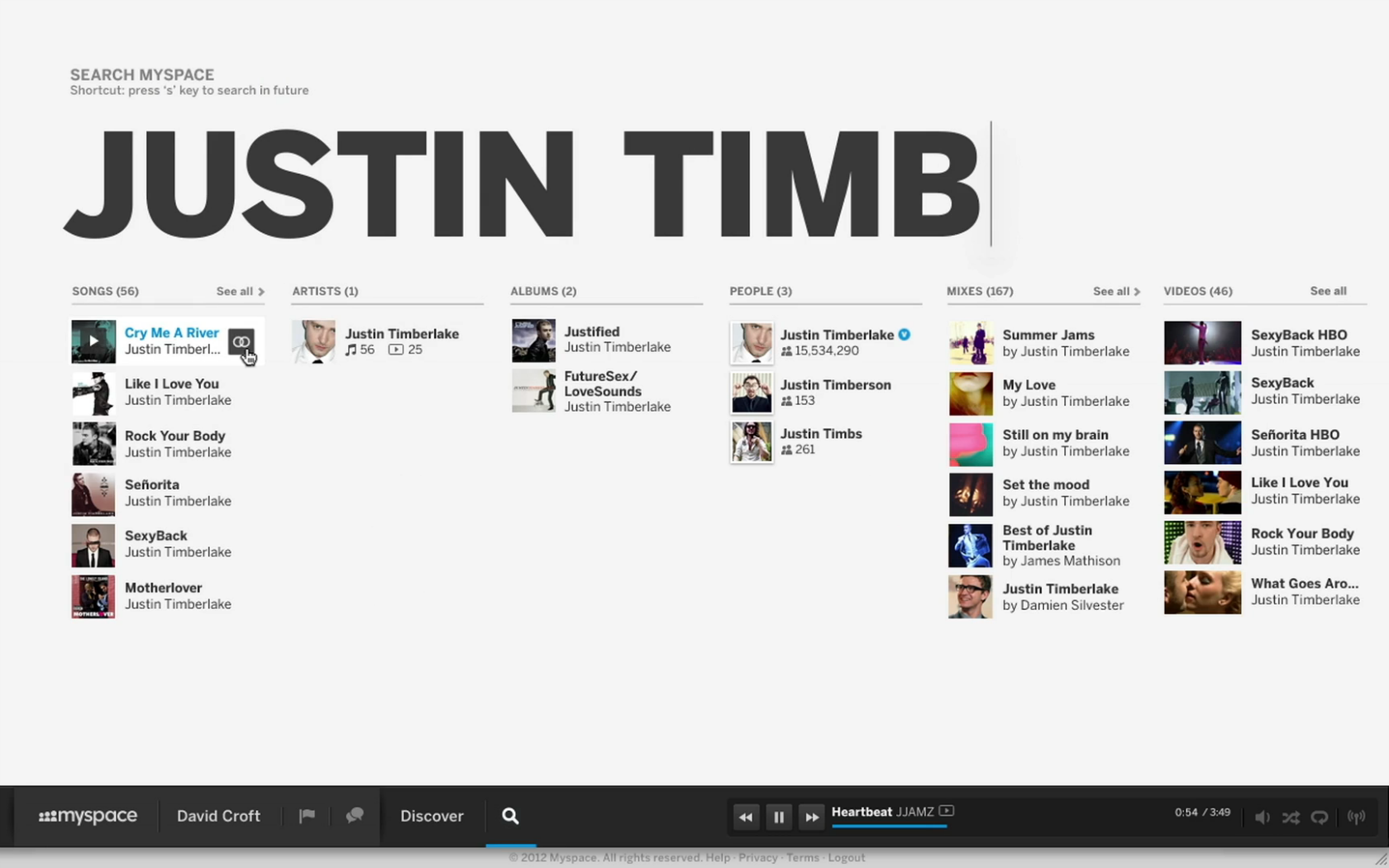Click the search magnifier icon in bottom bar

pyautogui.click(x=510, y=816)
